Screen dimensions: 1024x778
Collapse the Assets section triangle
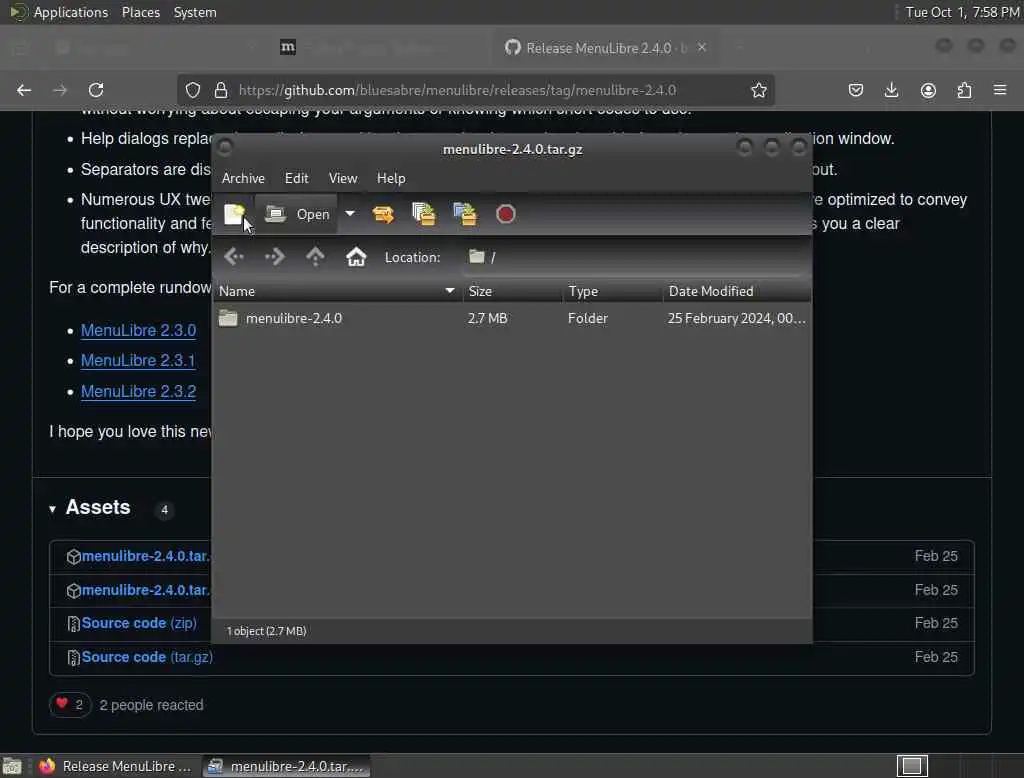pyautogui.click(x=52, y=509)
